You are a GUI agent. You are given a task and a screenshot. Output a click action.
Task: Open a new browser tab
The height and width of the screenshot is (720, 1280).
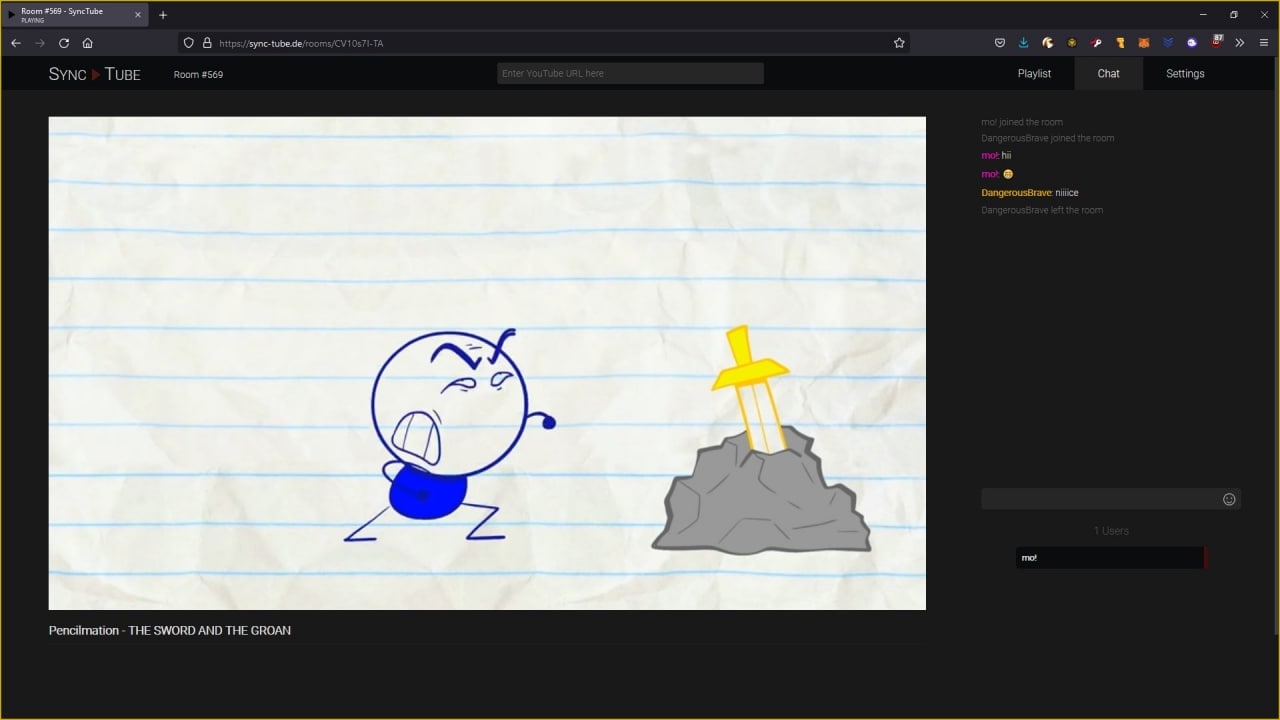point(163,15)
